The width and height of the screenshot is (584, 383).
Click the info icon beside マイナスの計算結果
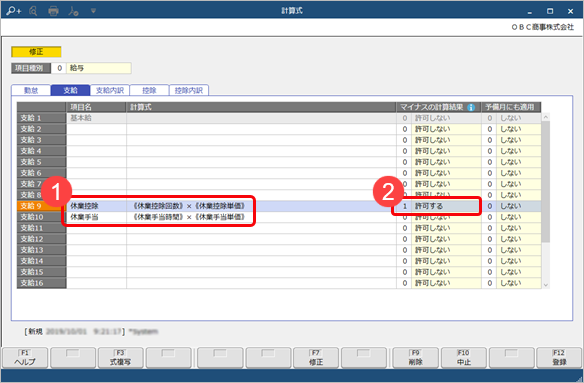471,108
